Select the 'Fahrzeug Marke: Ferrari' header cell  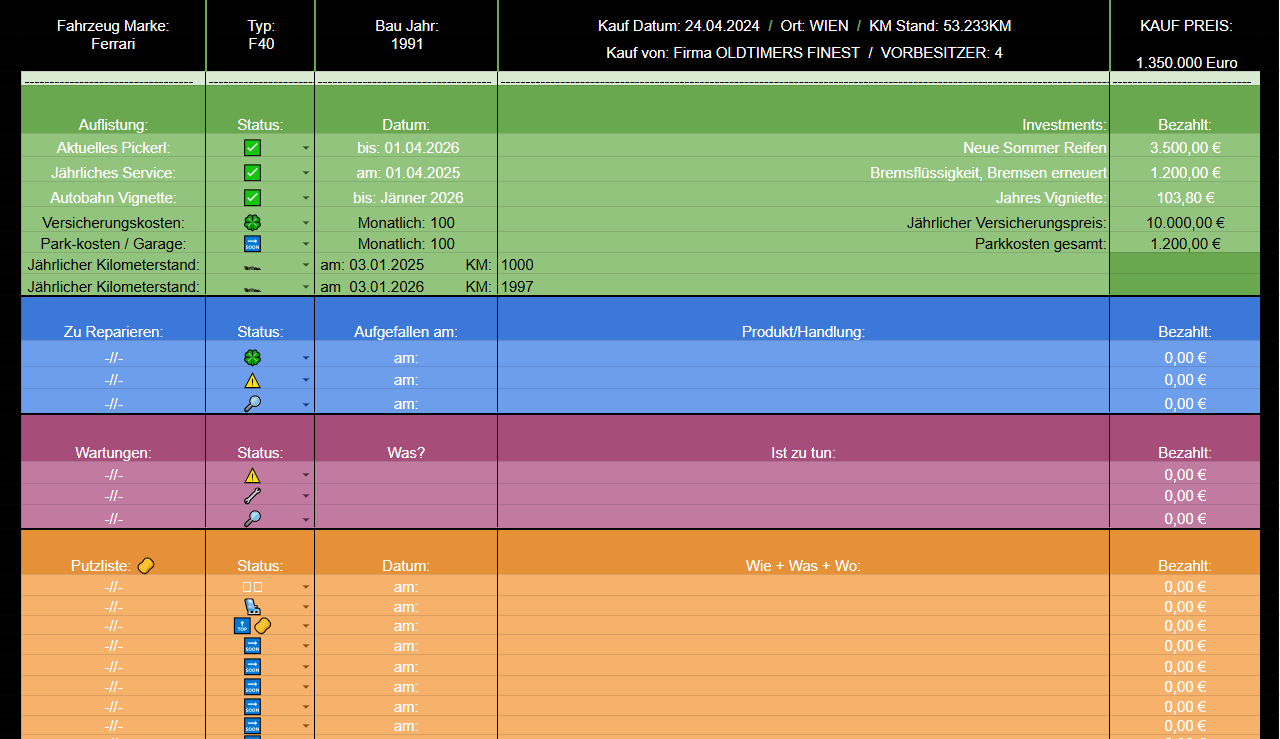[113, 35]
